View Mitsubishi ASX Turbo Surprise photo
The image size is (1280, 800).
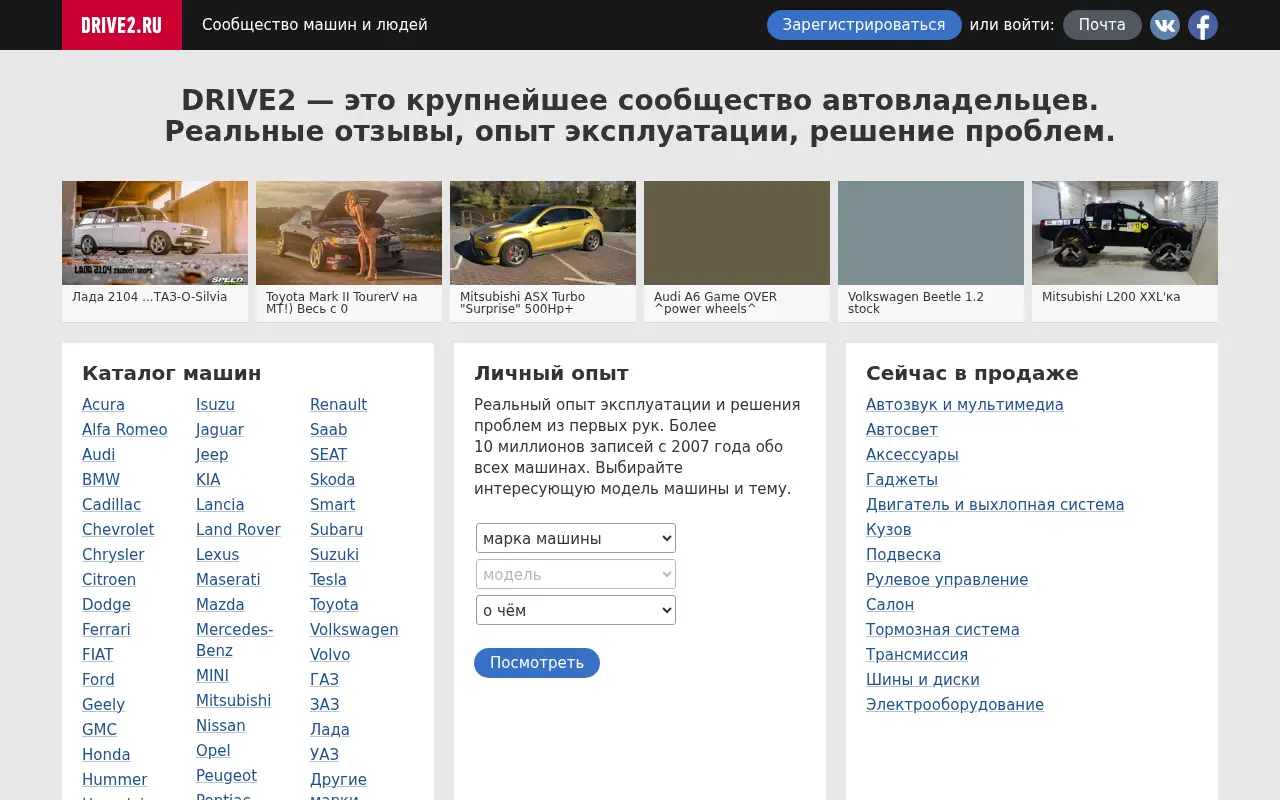click(x=543, y=233)
